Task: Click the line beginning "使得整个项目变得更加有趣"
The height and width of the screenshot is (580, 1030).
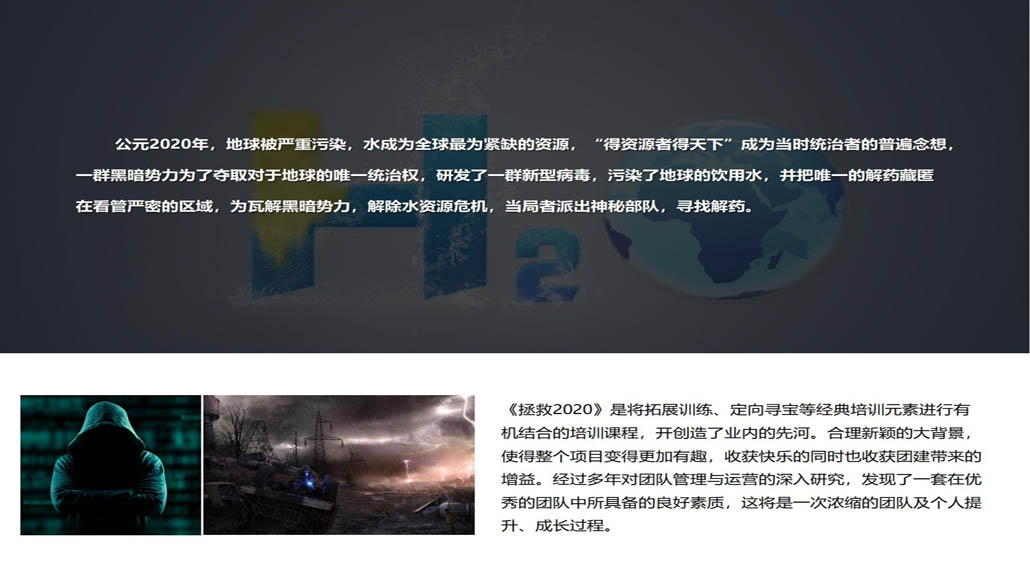Action: click(x=741, y=457)
